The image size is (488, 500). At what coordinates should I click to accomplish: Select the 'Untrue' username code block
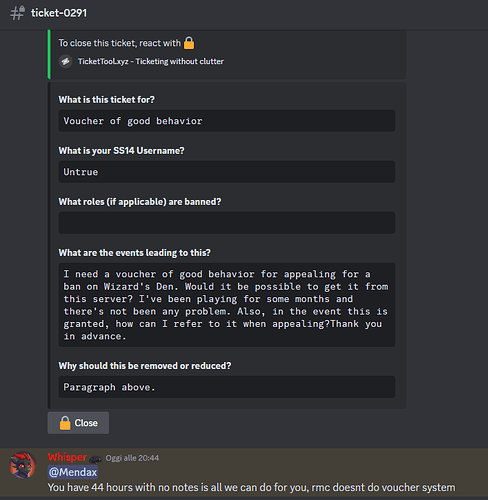click(227, 172)
